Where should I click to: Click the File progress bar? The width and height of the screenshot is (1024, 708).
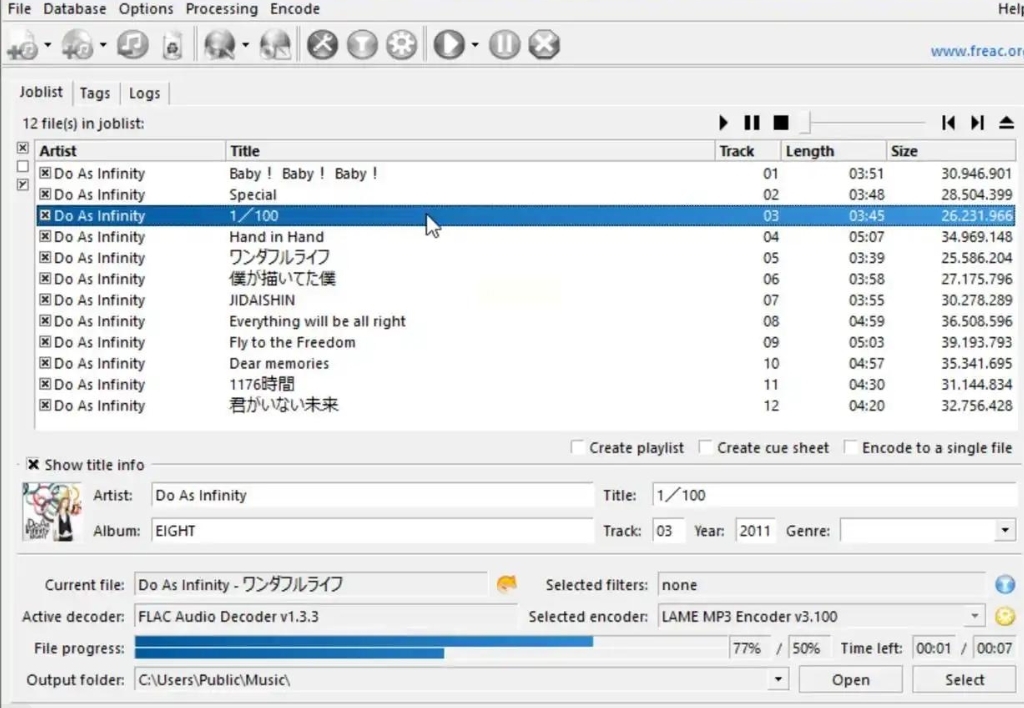(x=431, y=648)
